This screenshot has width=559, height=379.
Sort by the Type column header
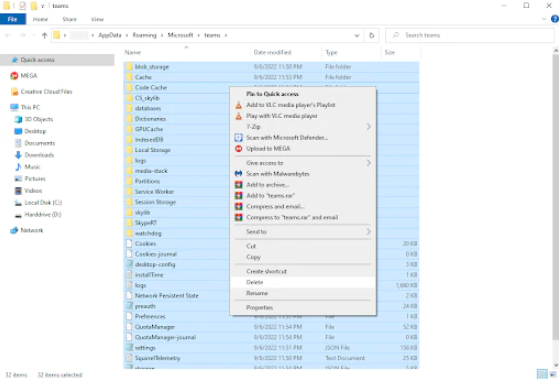point(352,52)
